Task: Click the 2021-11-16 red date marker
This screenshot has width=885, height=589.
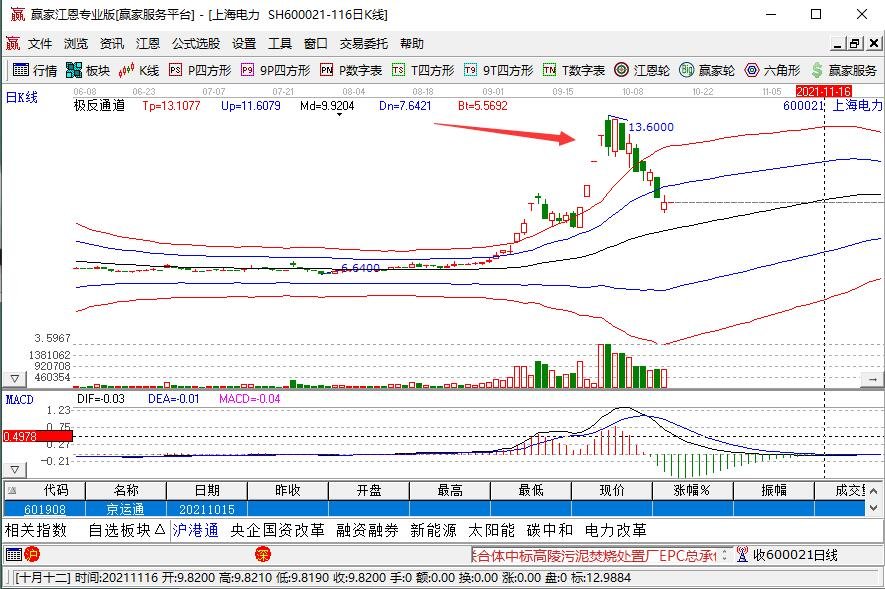Action: tap(823, 91)
